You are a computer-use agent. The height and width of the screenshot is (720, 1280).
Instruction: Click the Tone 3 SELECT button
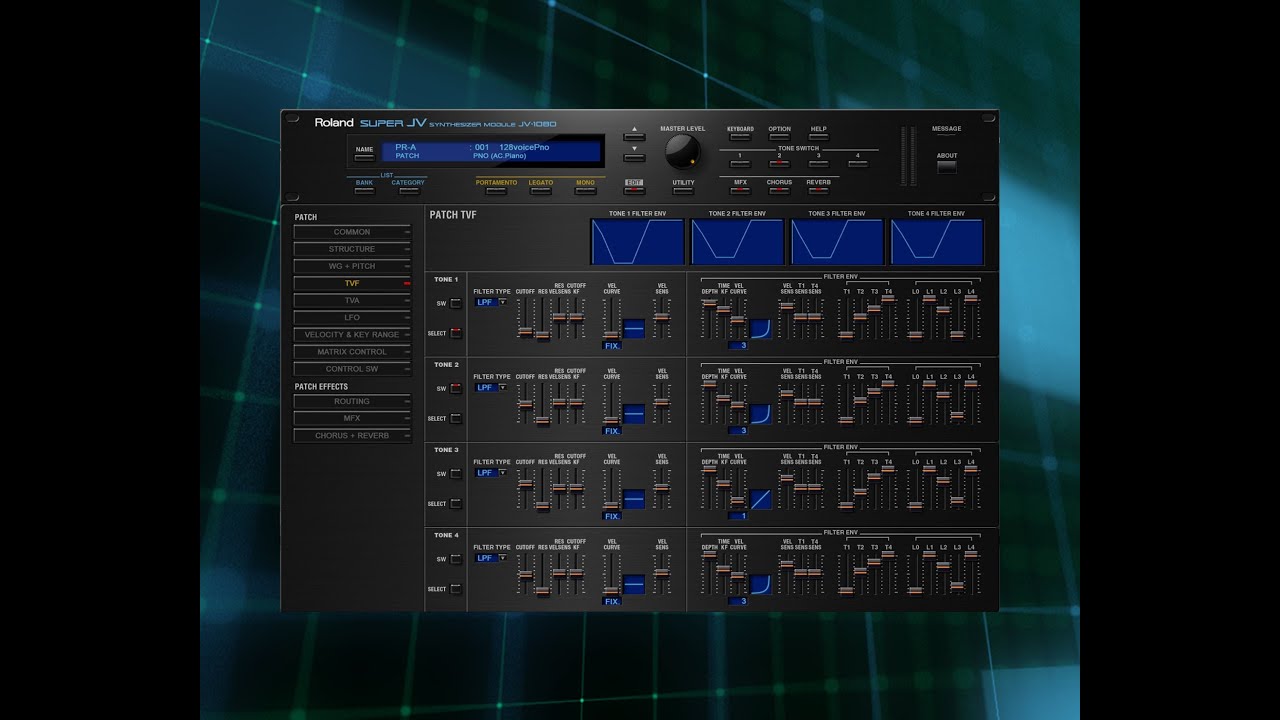coord(456,504)
